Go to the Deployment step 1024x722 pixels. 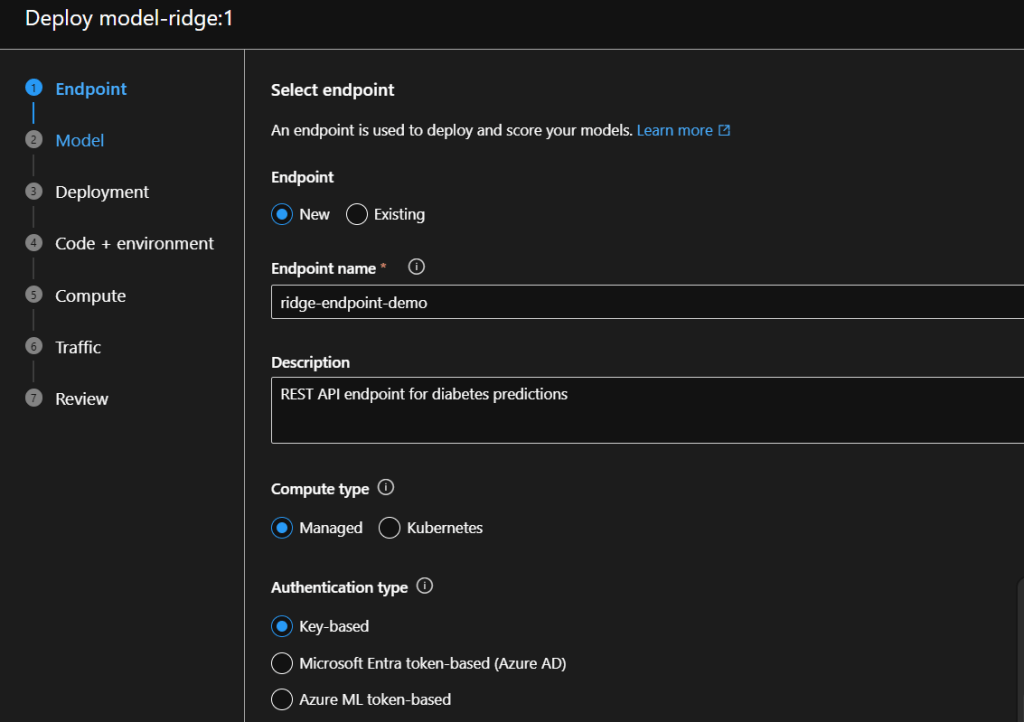click(x=102, y=192)
